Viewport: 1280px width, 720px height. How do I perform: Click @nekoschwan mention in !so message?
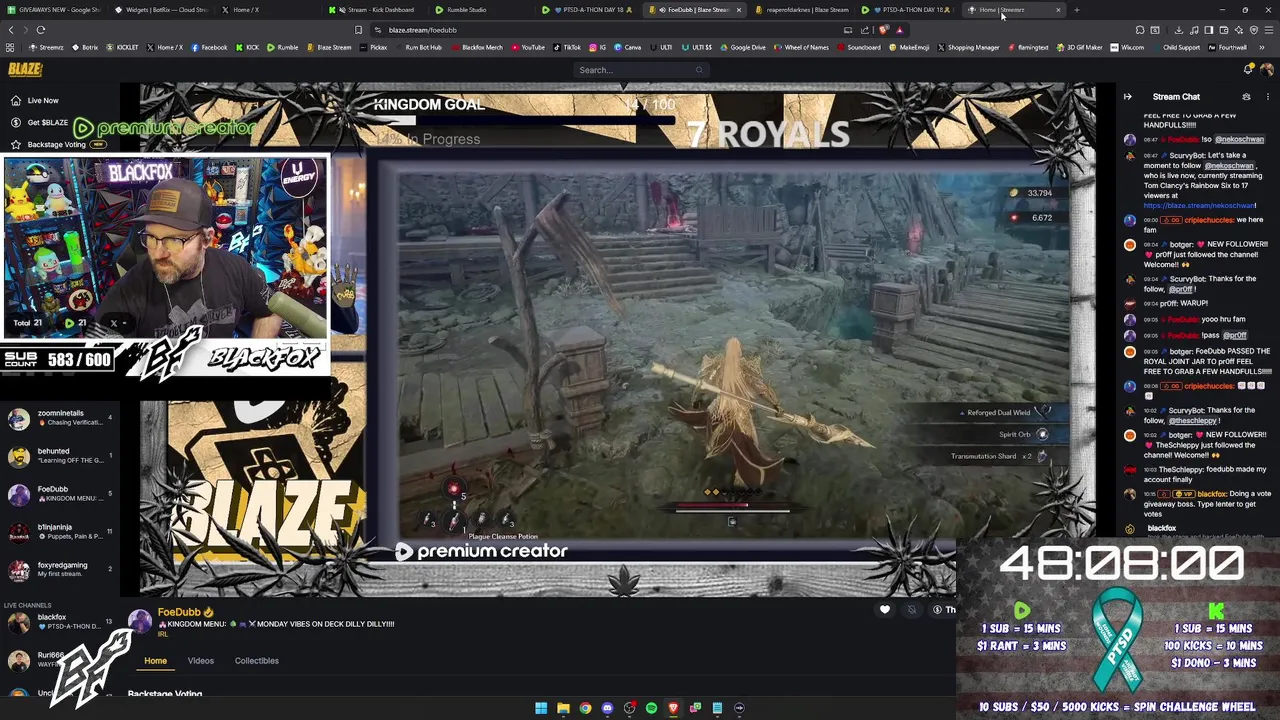[x=1239, y=140]
